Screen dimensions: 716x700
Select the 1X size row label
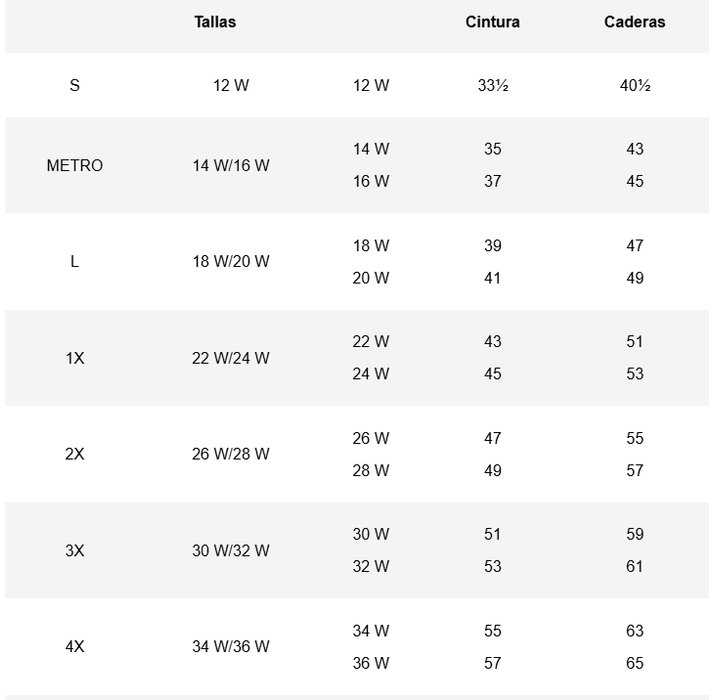tap(75, 358)
